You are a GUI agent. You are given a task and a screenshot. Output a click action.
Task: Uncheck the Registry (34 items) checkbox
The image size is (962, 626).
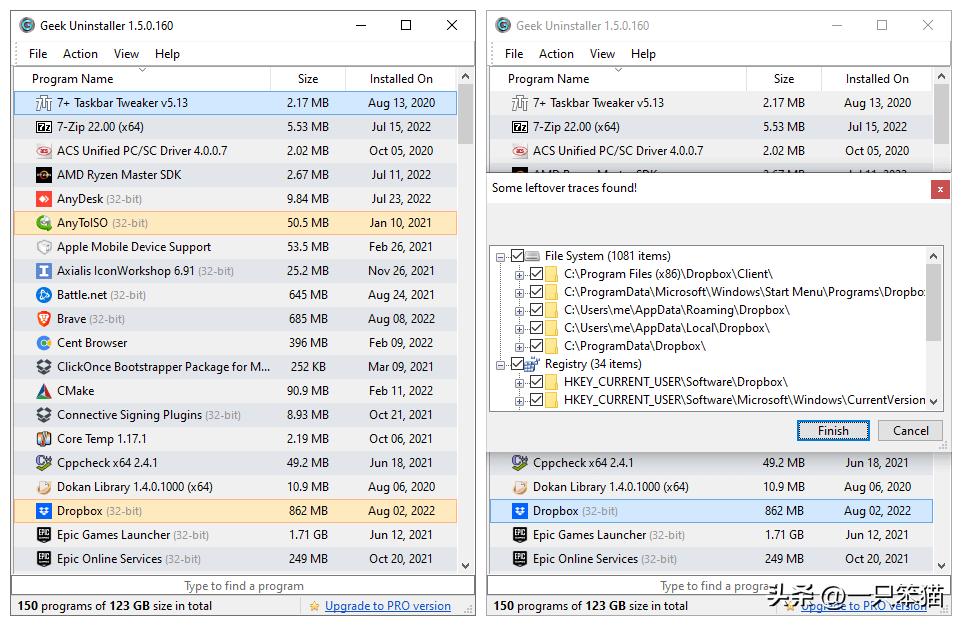pyautogui.click(x=517, y=364)
